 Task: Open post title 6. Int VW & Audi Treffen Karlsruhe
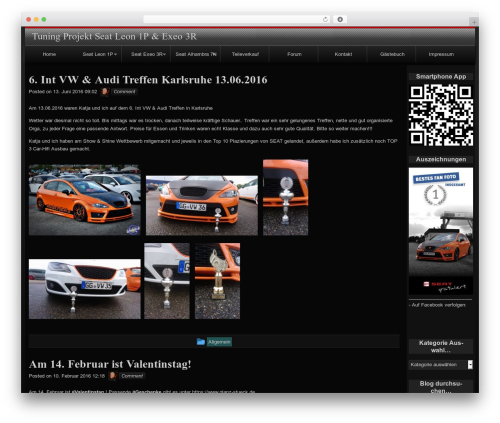(x=148, y=80)
